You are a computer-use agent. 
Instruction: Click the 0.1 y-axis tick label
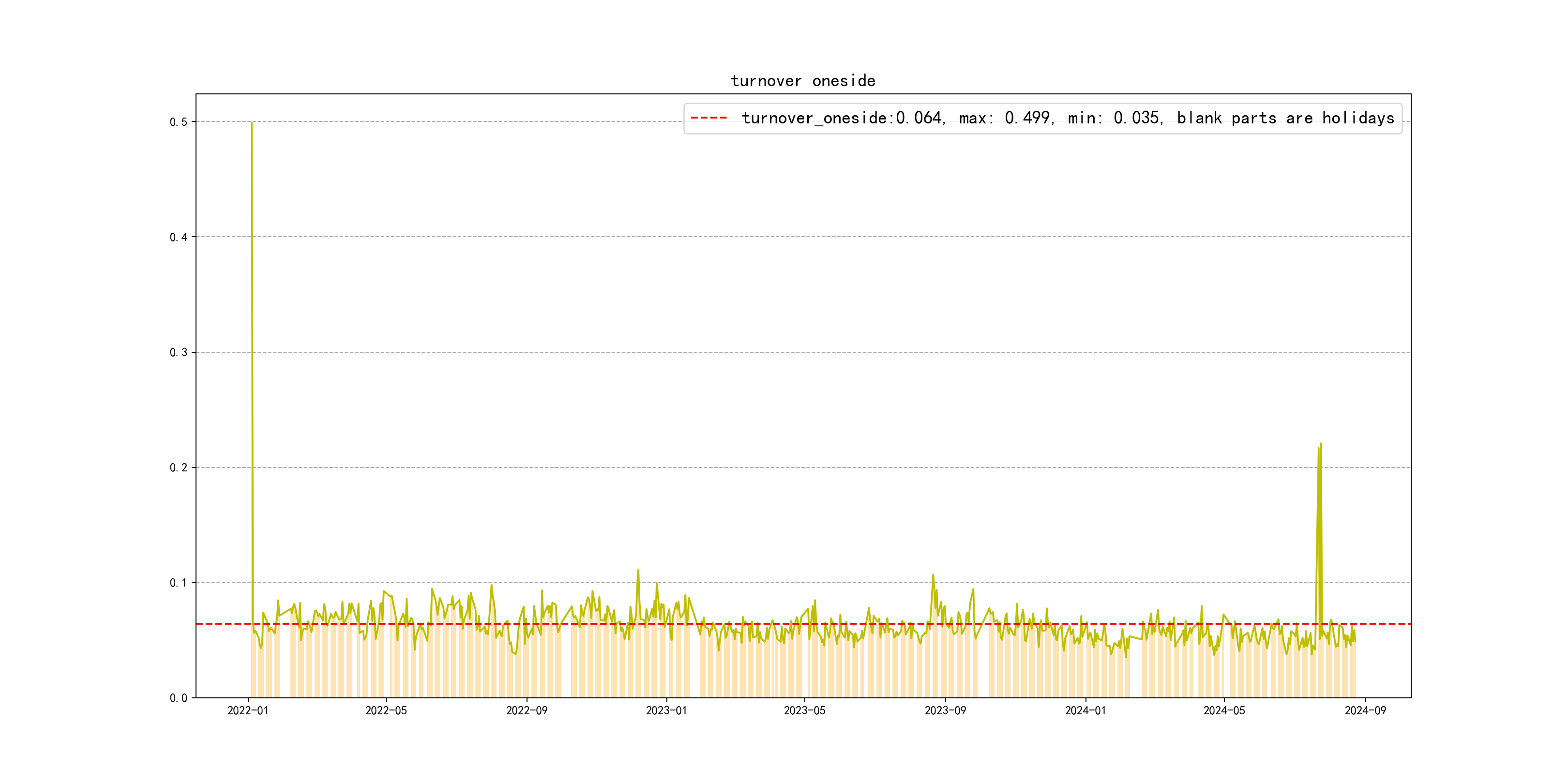pos(179,583)
